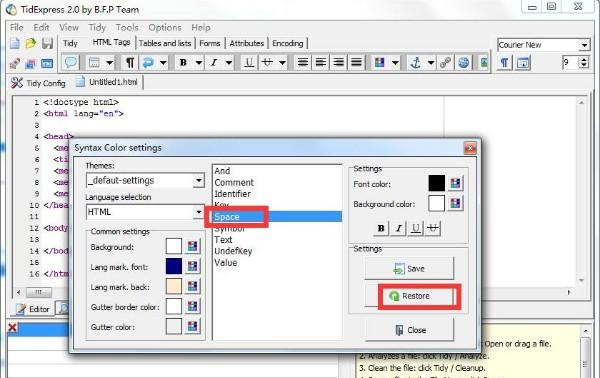600x378 pixels.
Task: Insert an anchor with the anchor icon
Action: click(416, 62)
